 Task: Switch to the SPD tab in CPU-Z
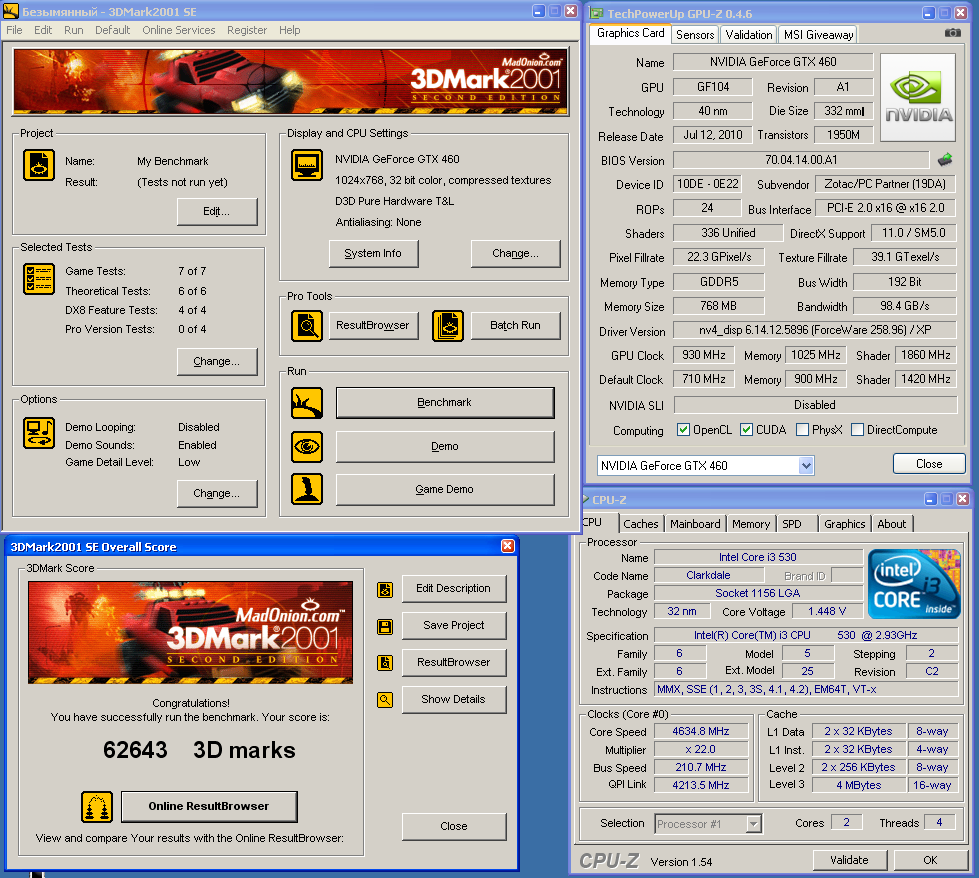(x=792, y=524)
